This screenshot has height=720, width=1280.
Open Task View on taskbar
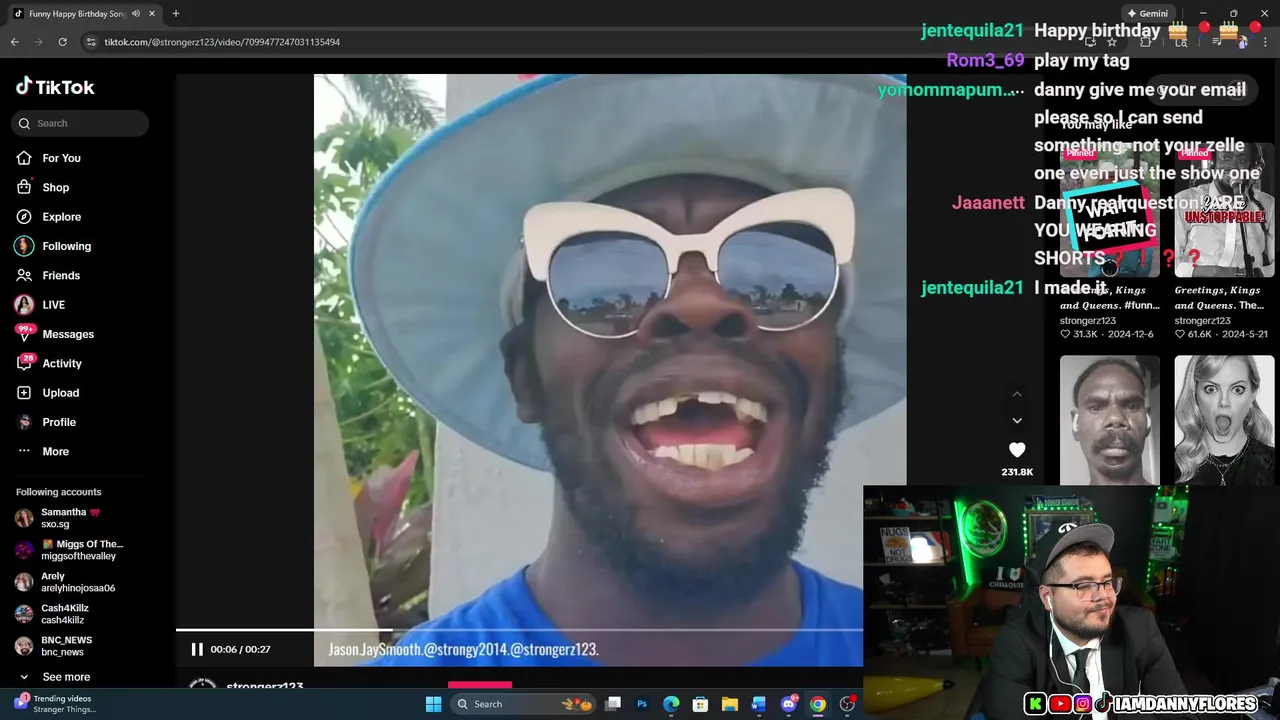pyautogui.click(x=613, y=704)
